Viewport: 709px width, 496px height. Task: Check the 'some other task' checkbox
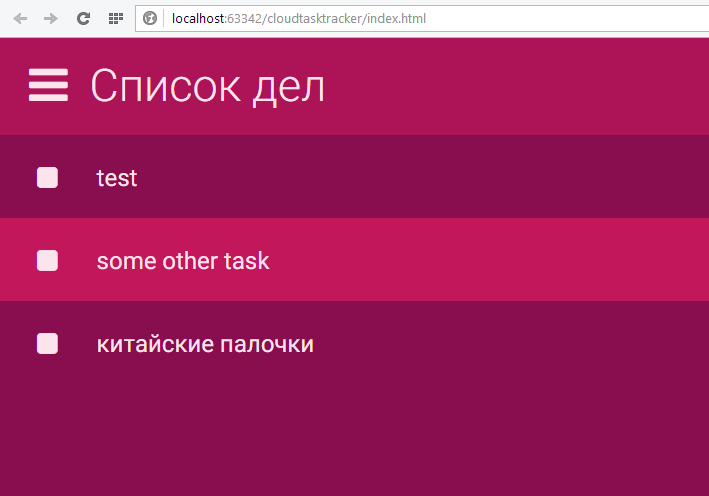47,260
